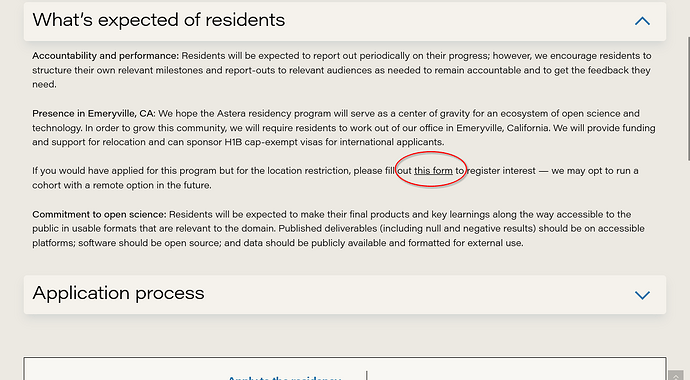This screenshot has width=690, height=380.
Task: Open the "Application process" accordion title
Action: click(x=118, y=293)
